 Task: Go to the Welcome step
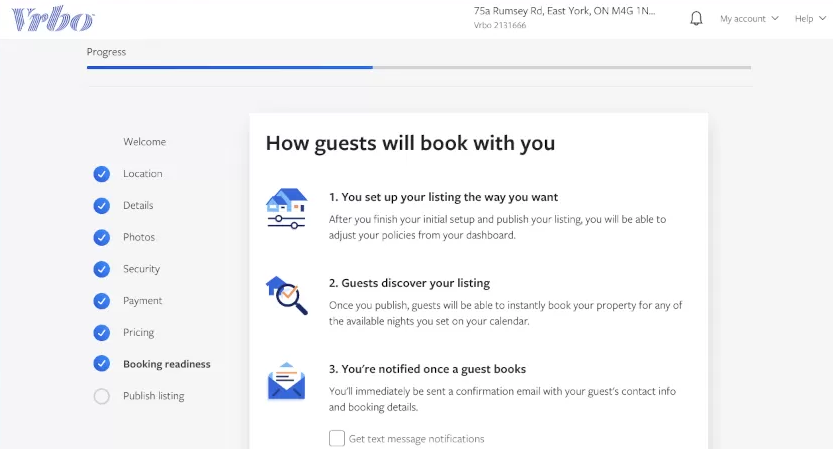coord(144,142)
